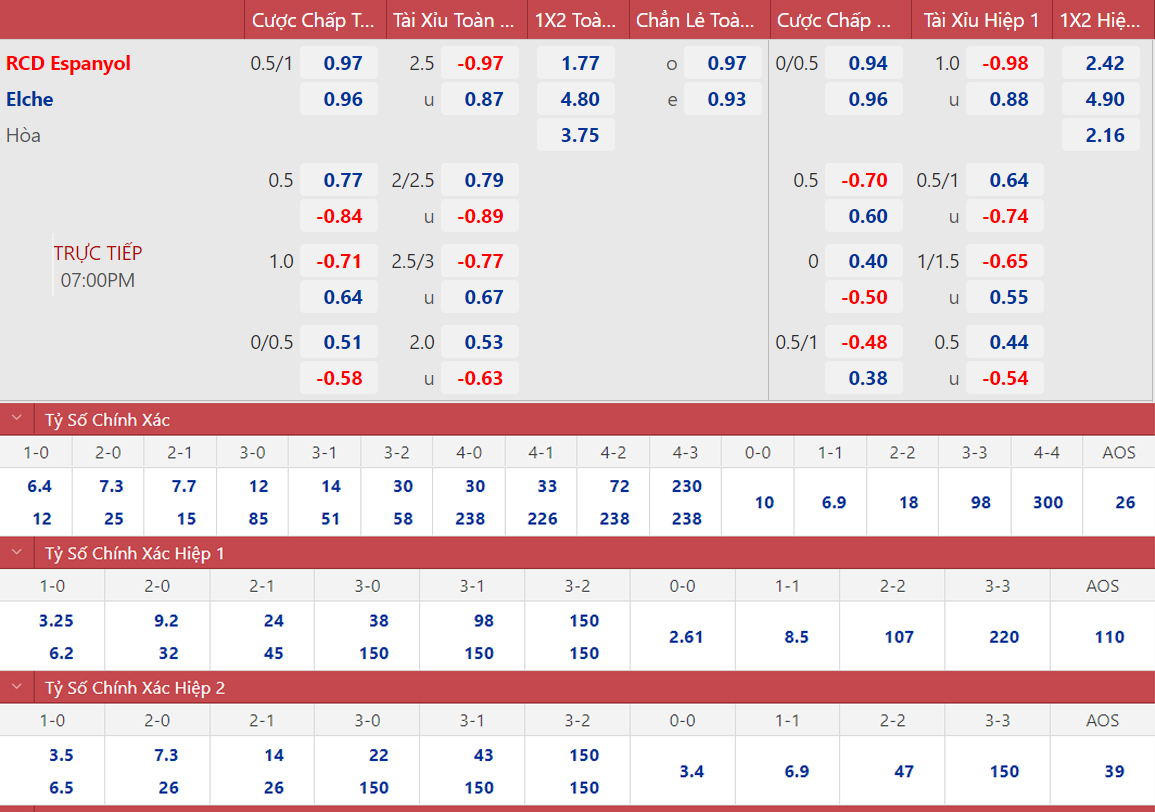The width and height of the screenshot is (1155, 812).
Task: Pick first-half handicap 0/0.5 odds 0.94
Action: click(x=864, y=63)
